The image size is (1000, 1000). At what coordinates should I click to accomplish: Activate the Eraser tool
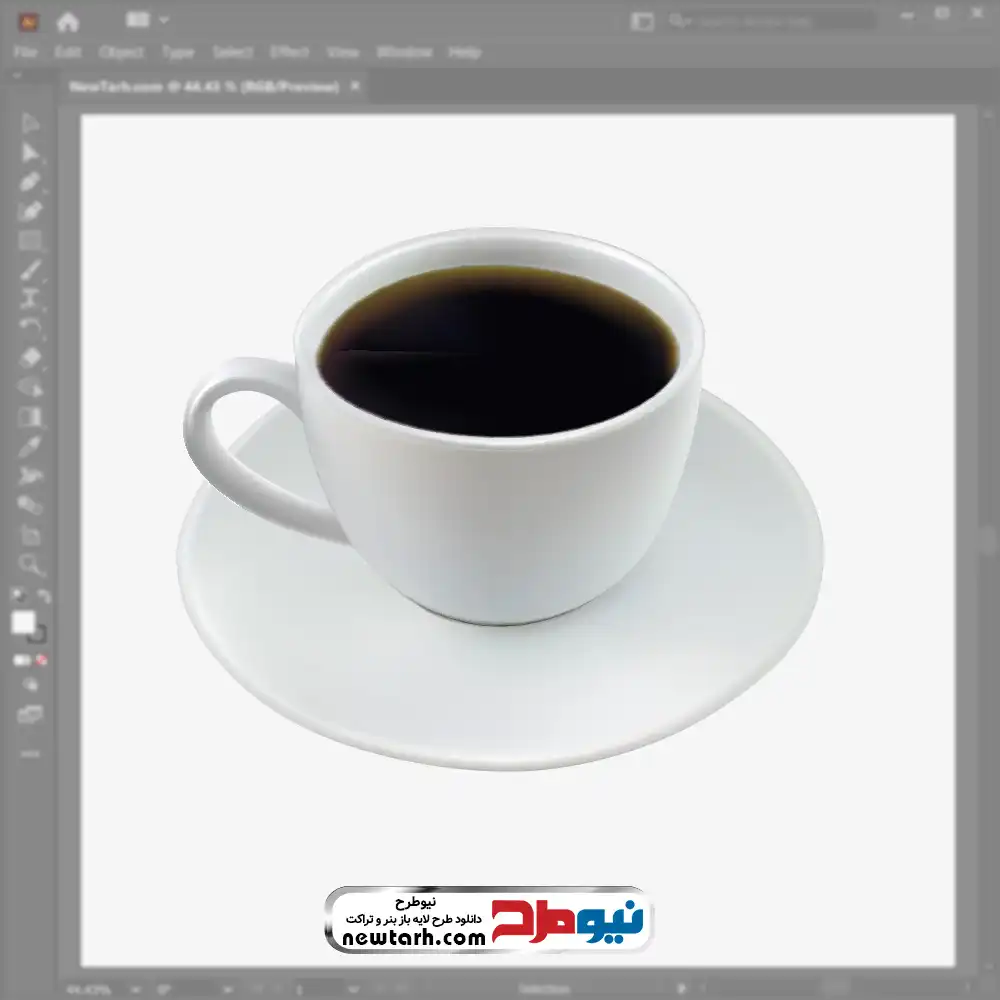click(x=30, y=357)
